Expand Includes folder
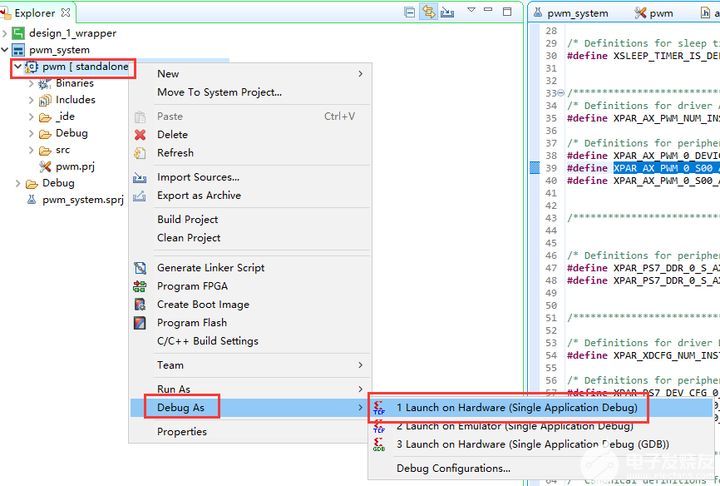The width and height of the screenshot is (720, 486). click(x=31, y=100)
